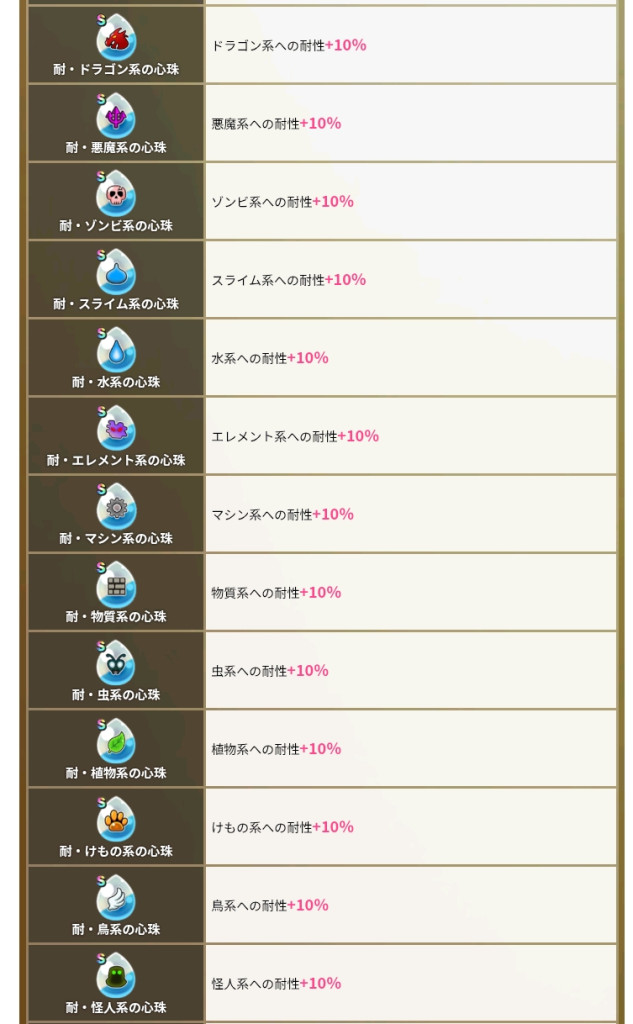Viewport: 633px width, 1024px height.
Task: Select the purple element orb icon
Action: pos(116,428)
